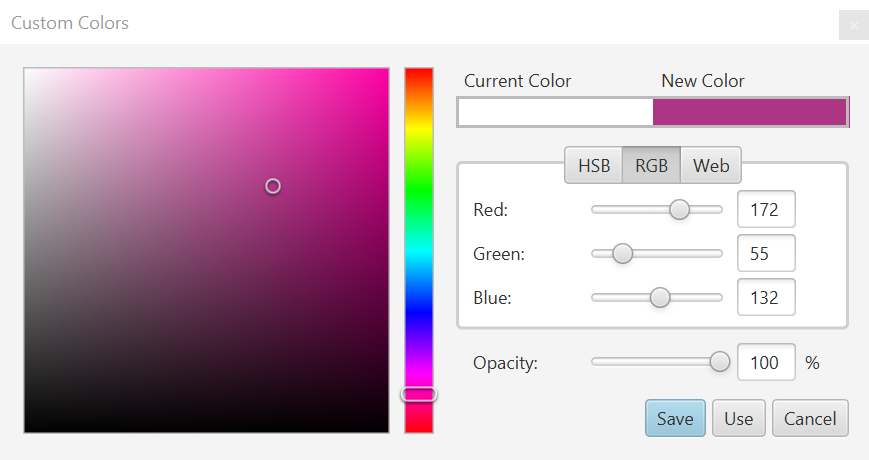Click the Opacity slider thumb

719,362
